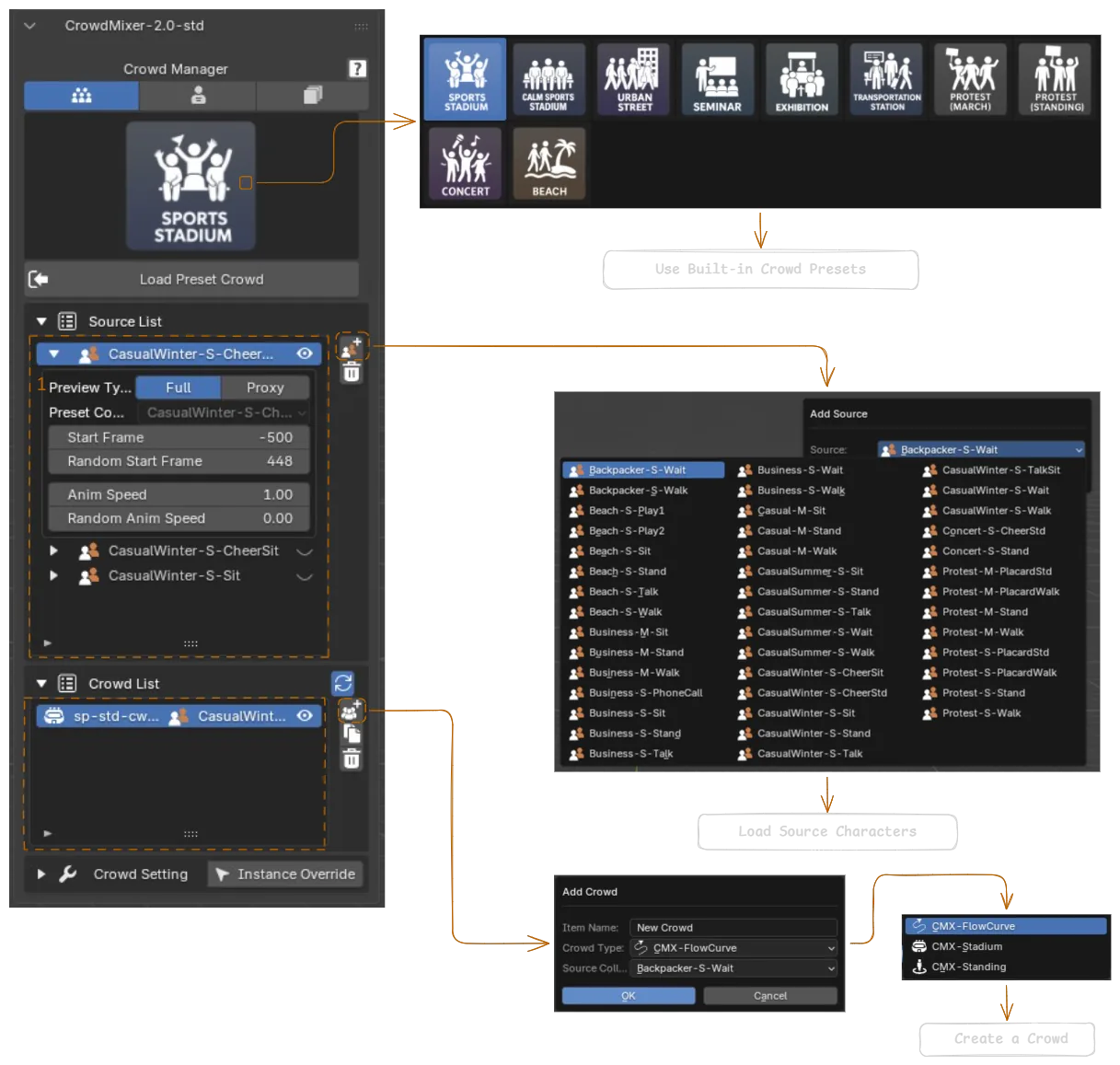Open the Crowd Type dropdown
This screenshot has width=1120, height=1065.
733,947
